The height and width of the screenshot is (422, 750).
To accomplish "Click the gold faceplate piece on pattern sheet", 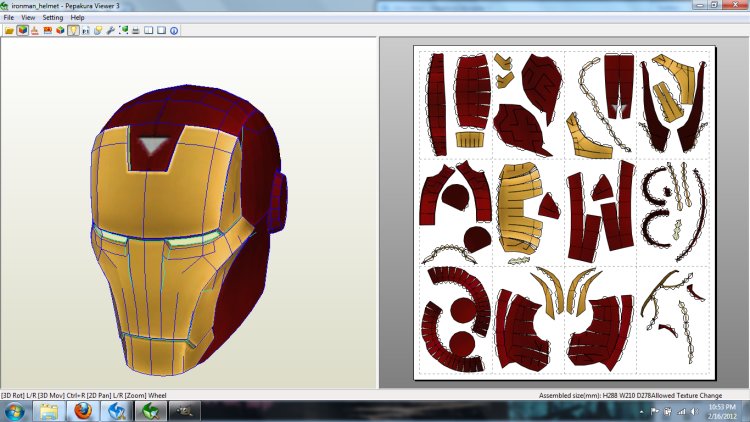I will [x=520, y=209].
